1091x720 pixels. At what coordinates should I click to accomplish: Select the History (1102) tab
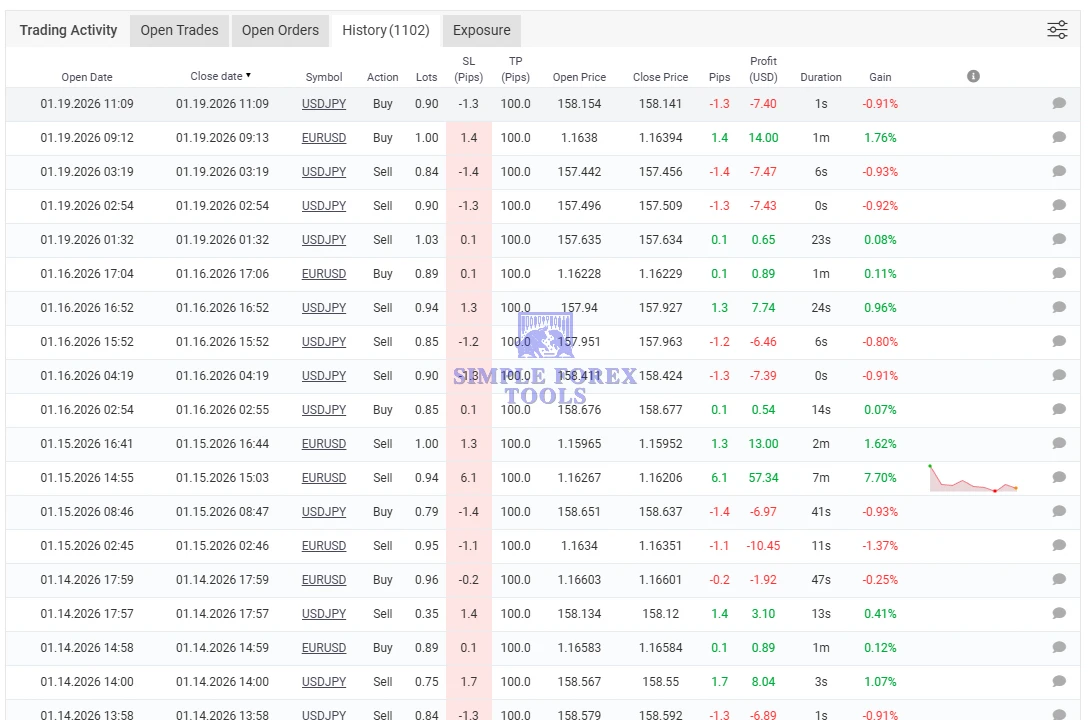coord(385,30)
